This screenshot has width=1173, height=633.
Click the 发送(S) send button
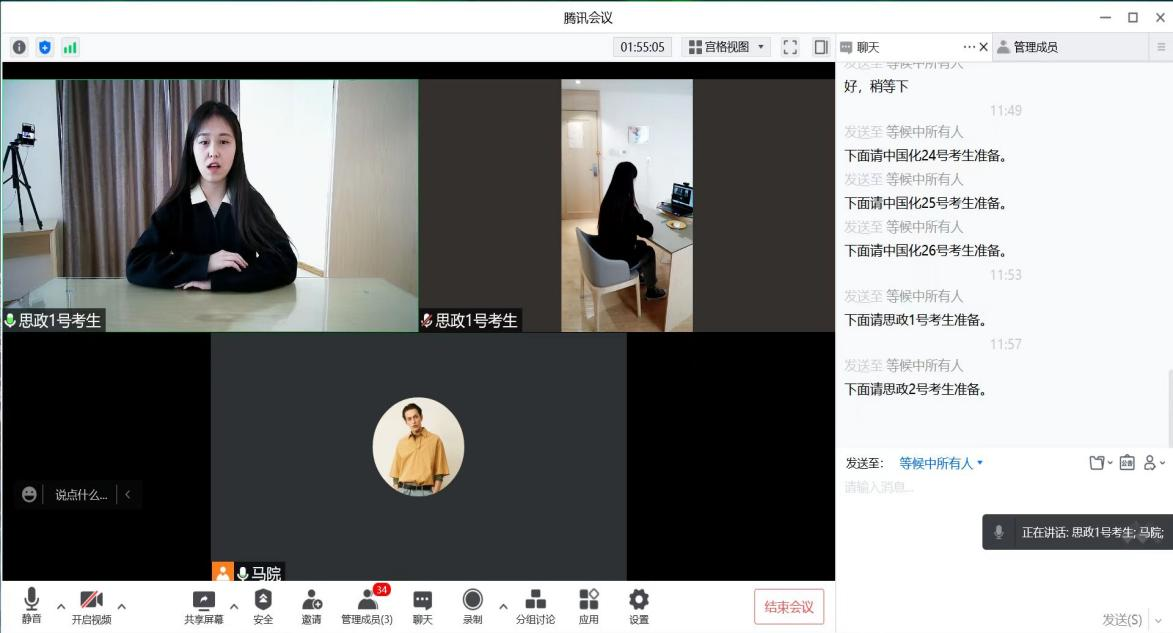1121,620
